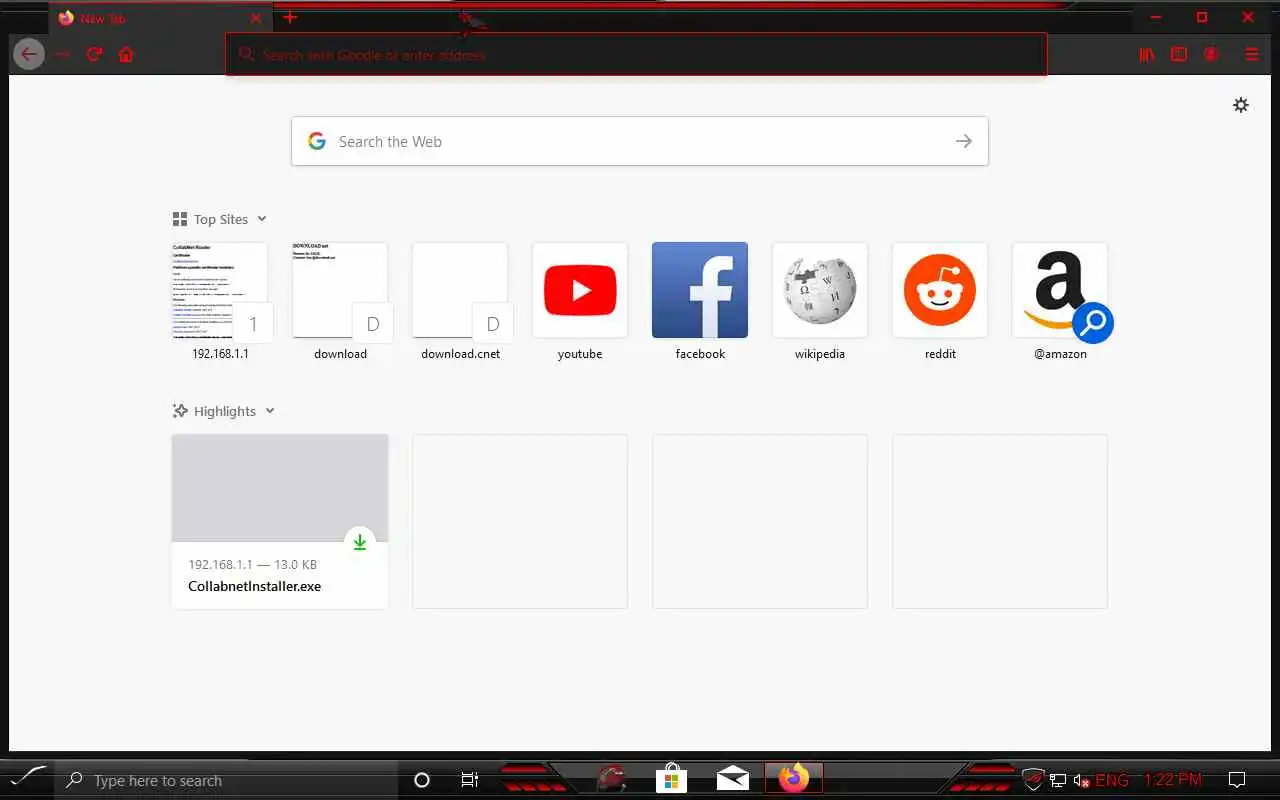Open new tab with plus button
Viewport: 1280px width, 800px height.
[290, 17]
